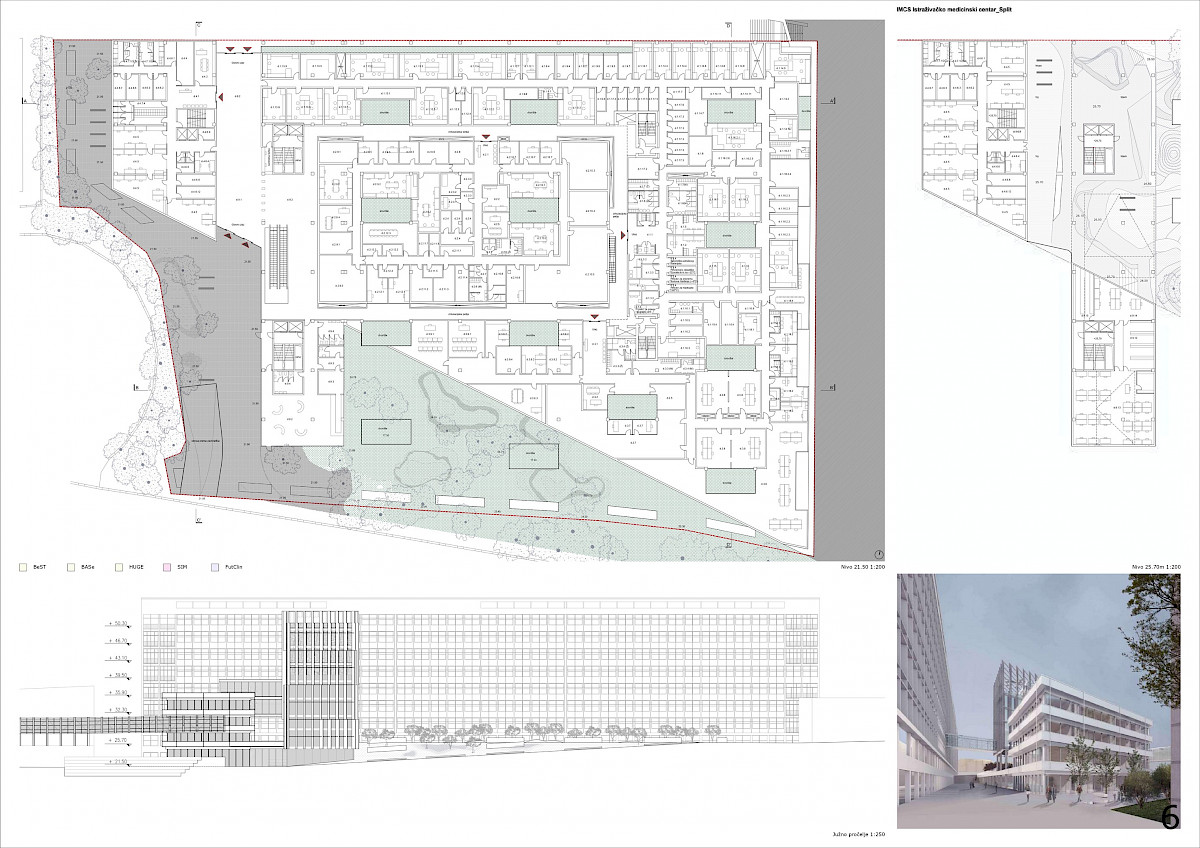Click the 'Nivo 21.50 1:200' plan caption

[856, 567]
